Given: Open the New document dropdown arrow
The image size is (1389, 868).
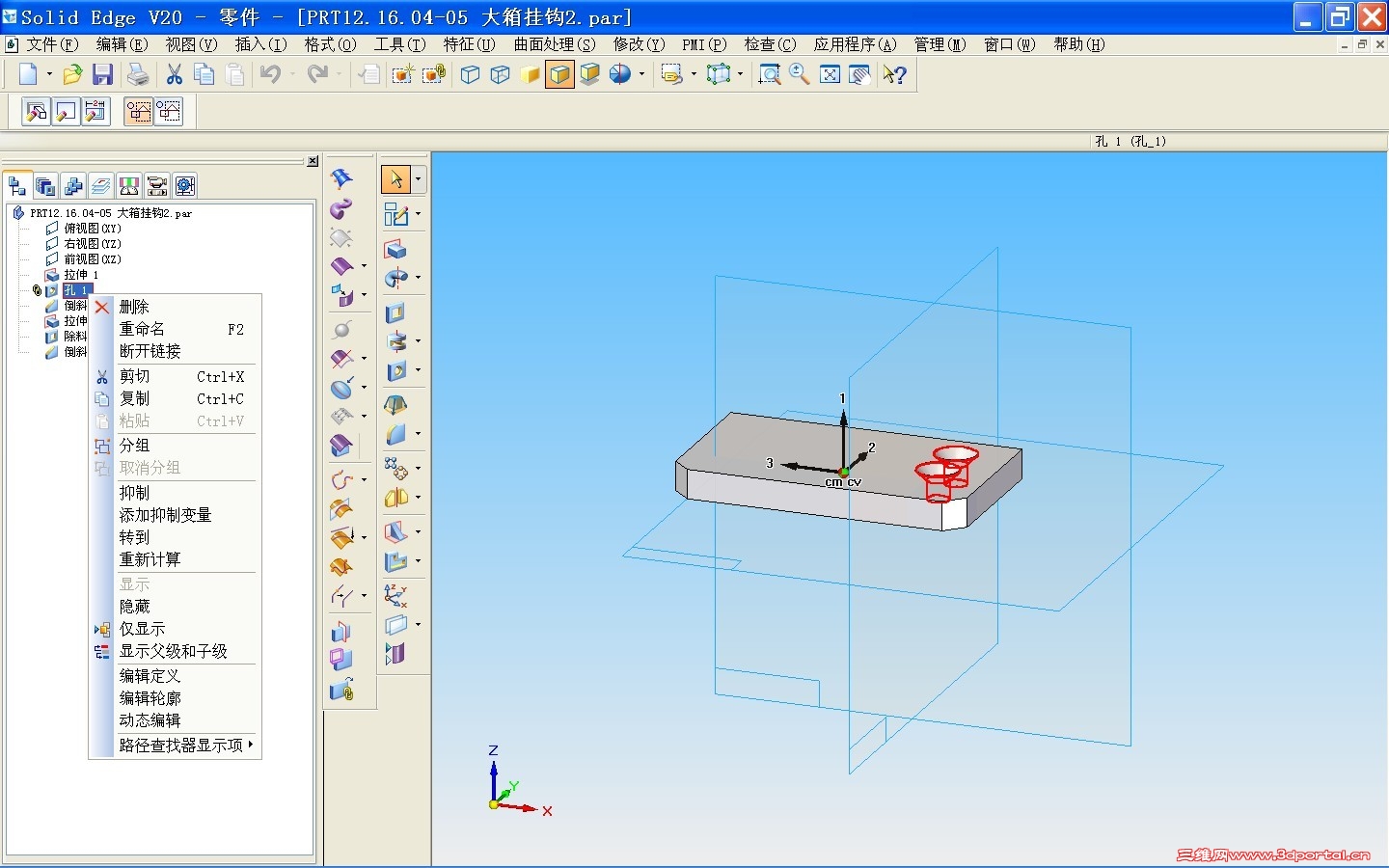Looking at the screenshot, I should 49,74.
